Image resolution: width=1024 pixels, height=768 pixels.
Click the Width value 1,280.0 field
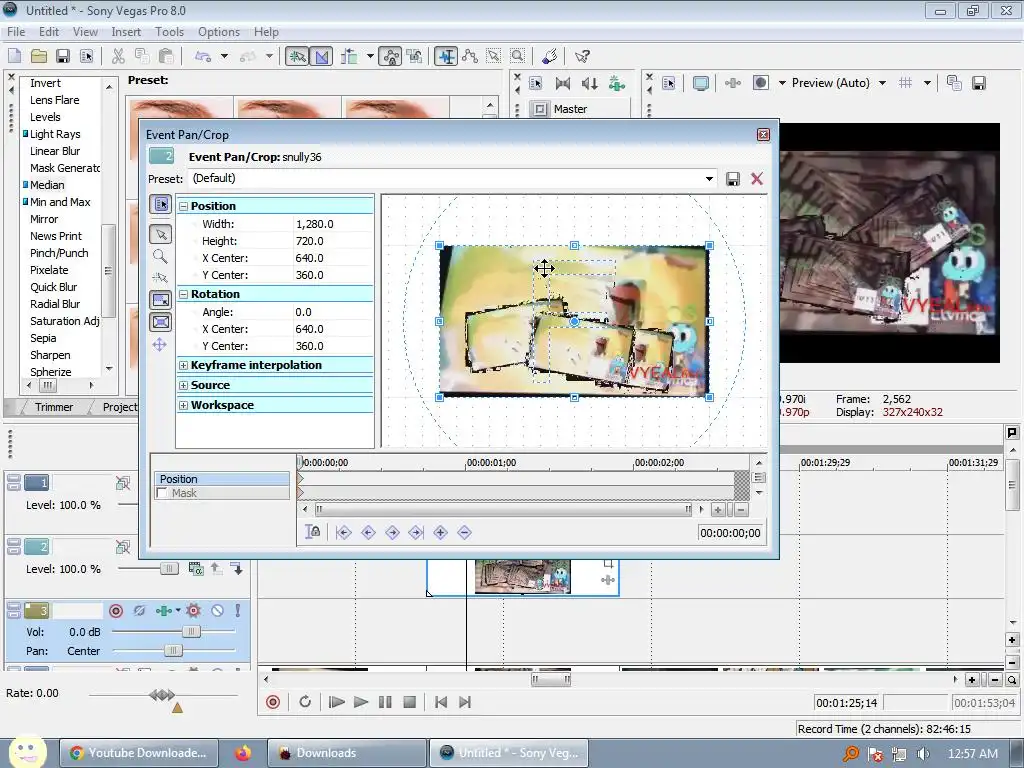333,224
